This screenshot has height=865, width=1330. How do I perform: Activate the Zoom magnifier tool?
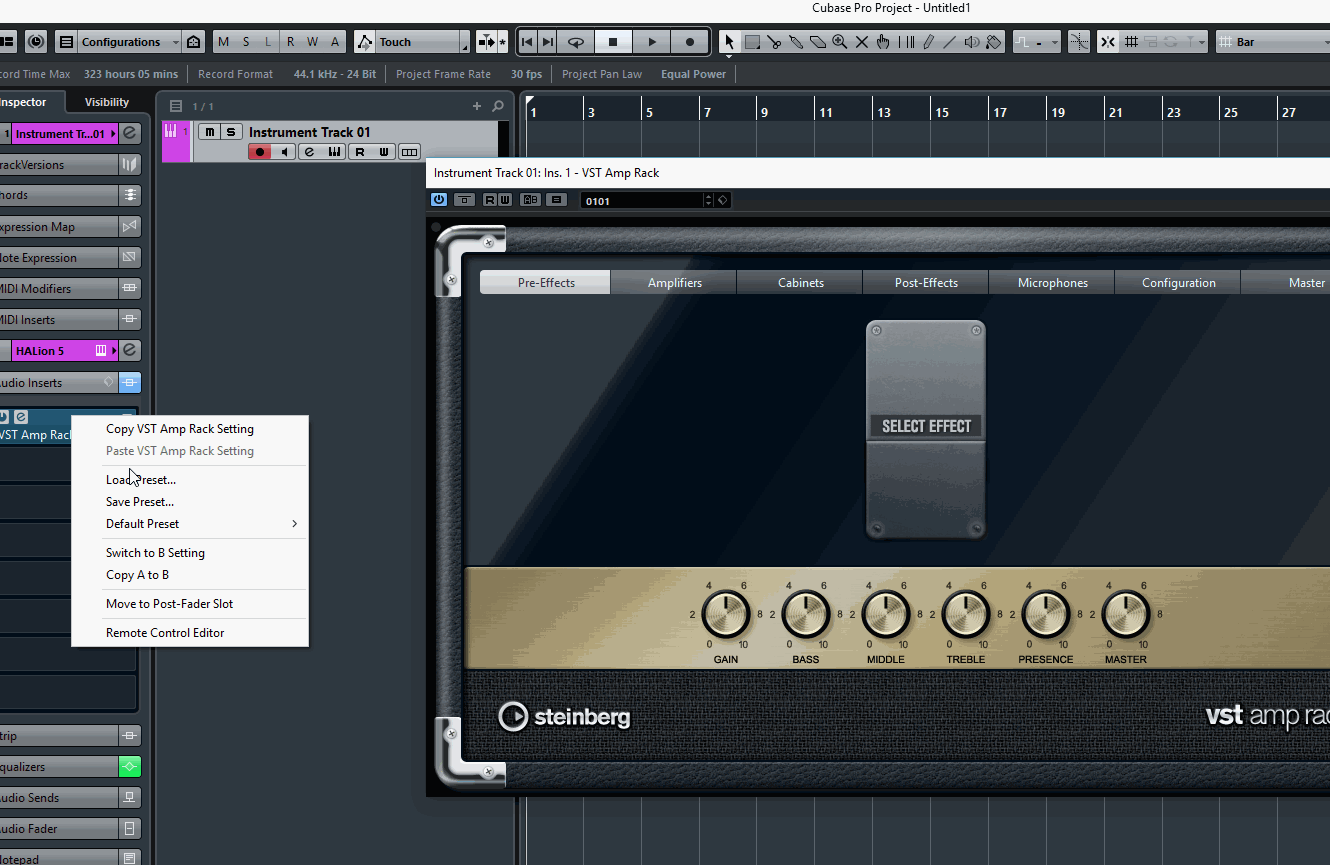(x=840, y=42)
